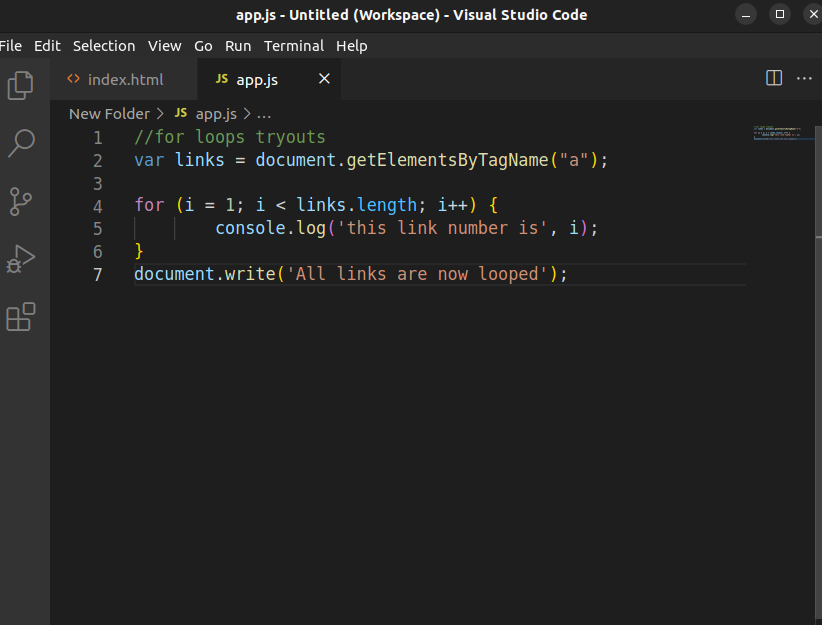Click the JS icon in the breadcrumb

(x=181, y=113)
